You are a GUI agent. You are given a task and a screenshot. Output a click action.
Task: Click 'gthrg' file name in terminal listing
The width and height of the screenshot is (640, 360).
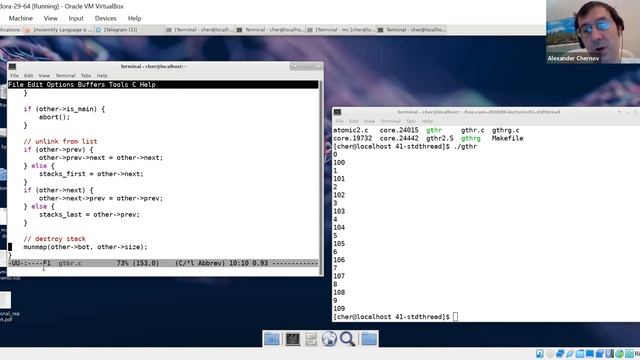click(x=471, y=138)
